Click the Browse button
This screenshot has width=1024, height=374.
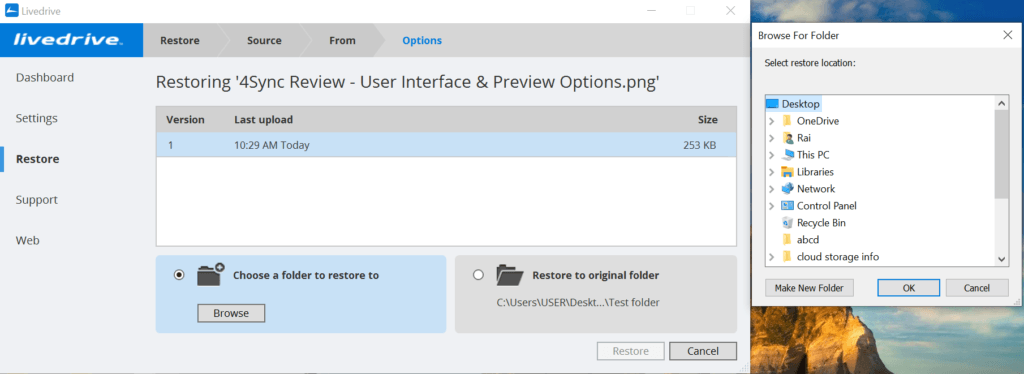point(231,313)
